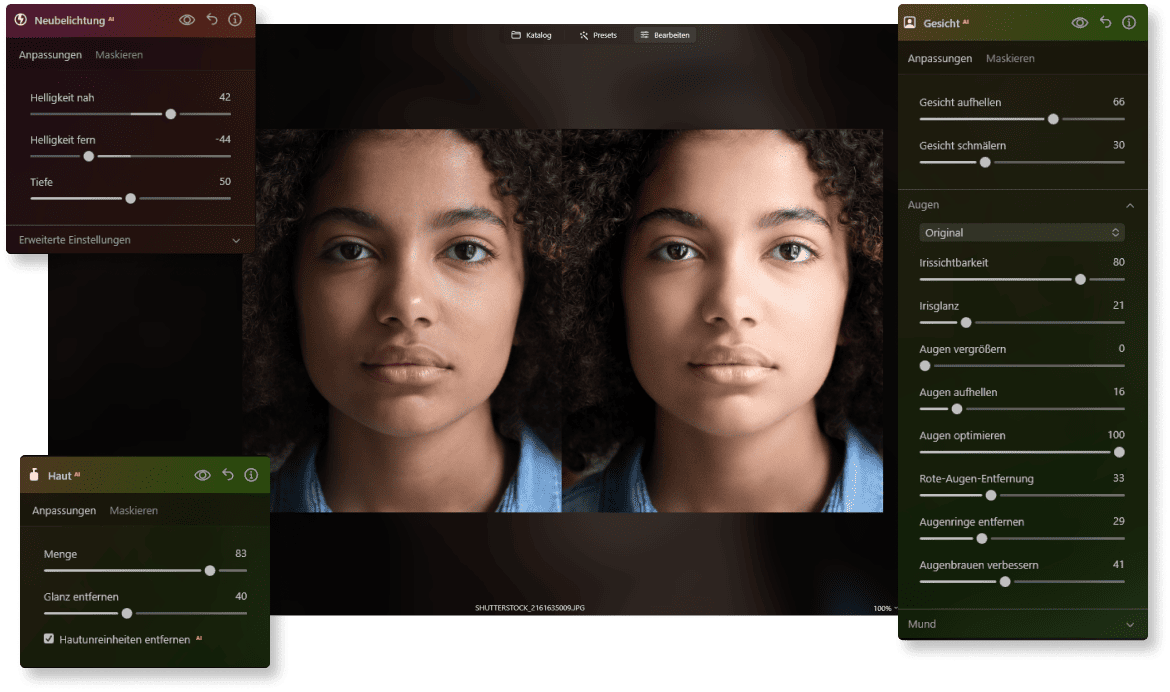
Task: Reset Gesicht AI adjustments with the undo arrow
Action: pyautogui.click(x=1105, y=22)
